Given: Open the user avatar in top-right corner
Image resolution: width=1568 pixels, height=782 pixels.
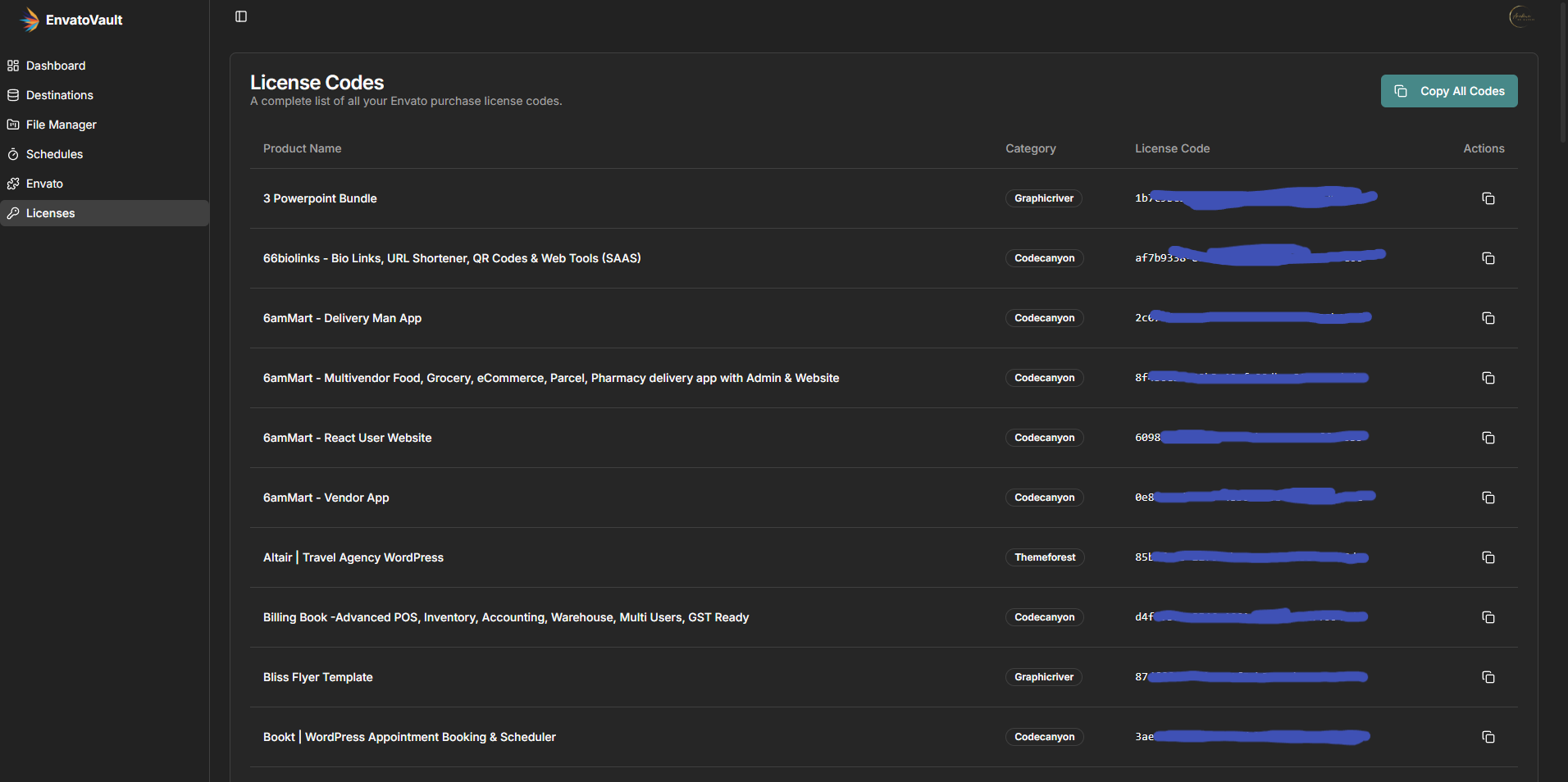Looking at the screenshot, I should point(1521,16).
